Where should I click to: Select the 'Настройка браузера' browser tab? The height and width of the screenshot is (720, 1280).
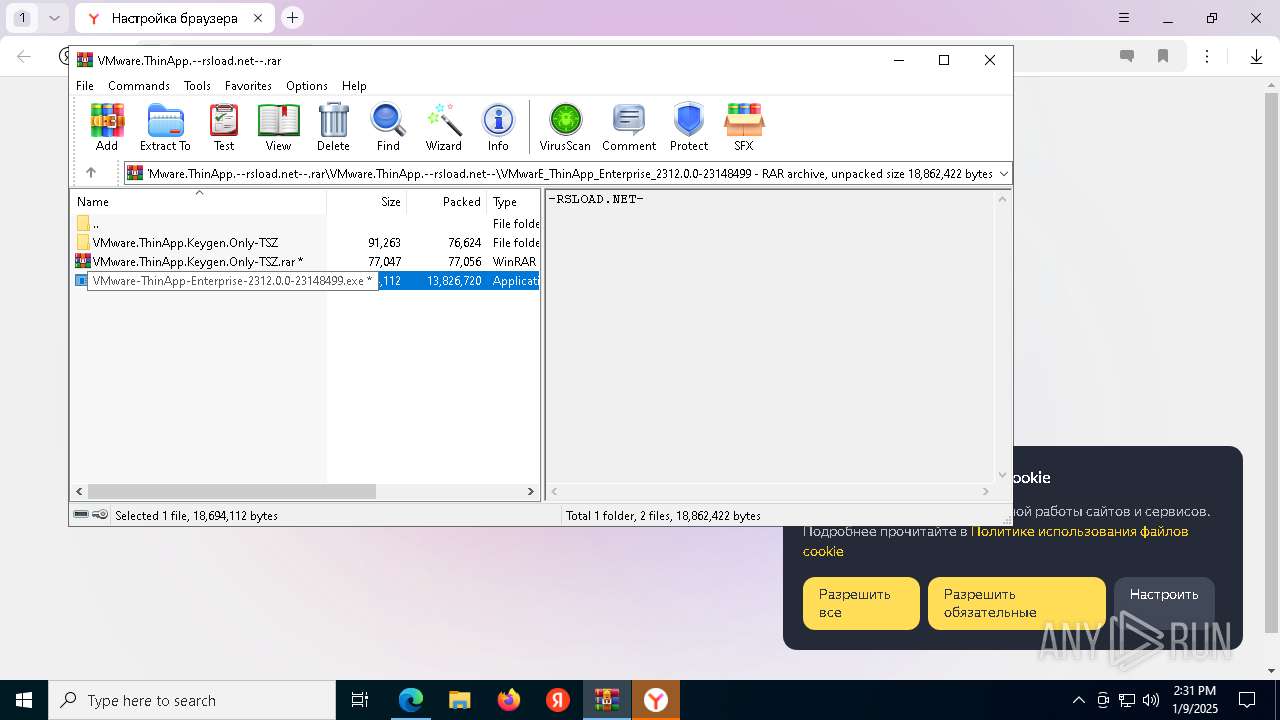tap(173, 18)
